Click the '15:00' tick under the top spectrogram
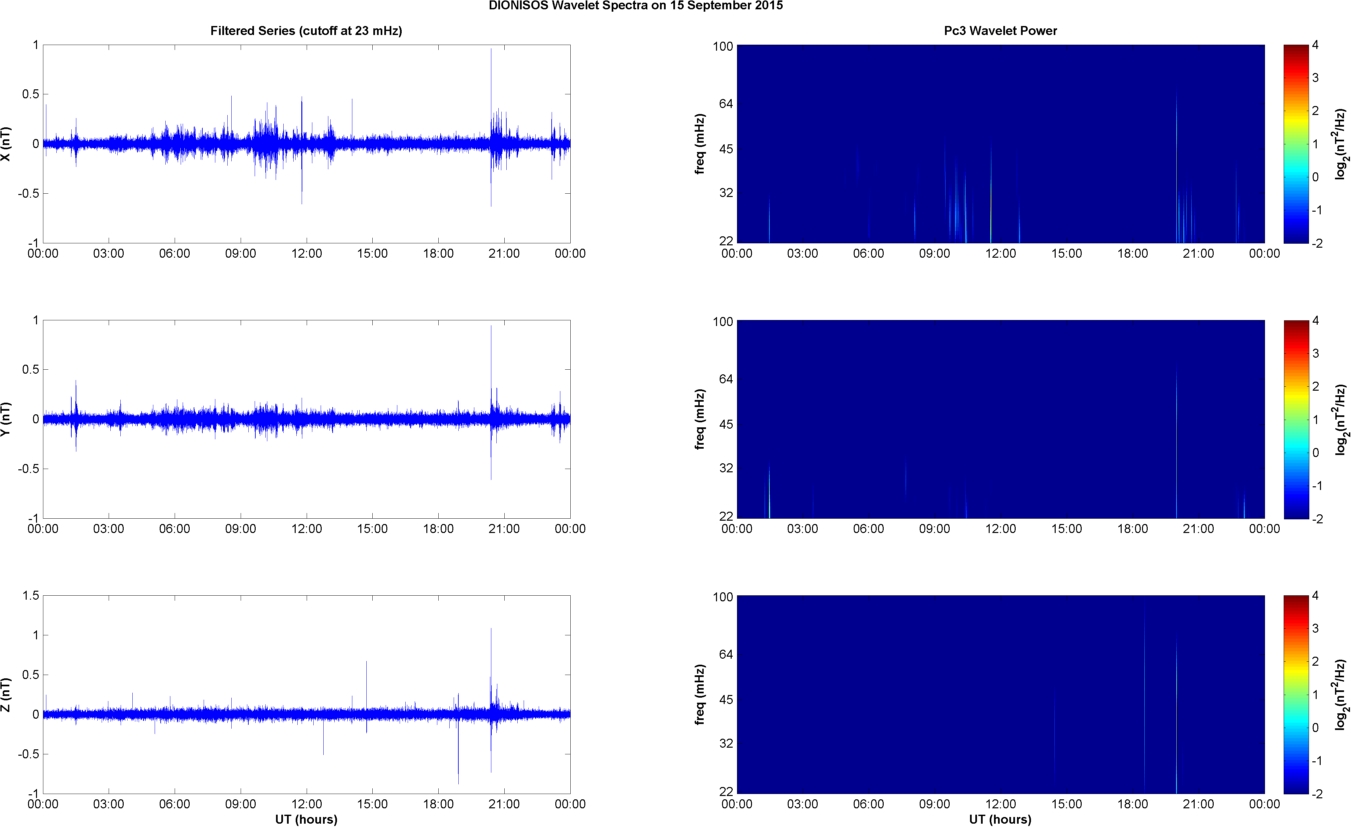Screen dimensions: 1351x827 point(1067,254)
